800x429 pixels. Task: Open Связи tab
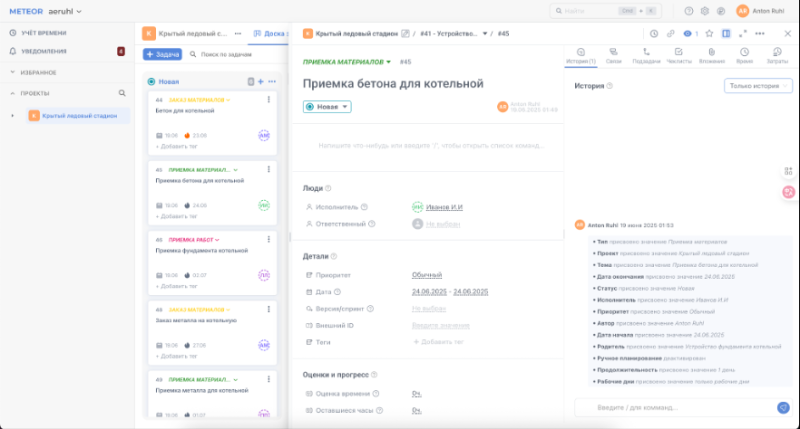click(x=613, y=56)
